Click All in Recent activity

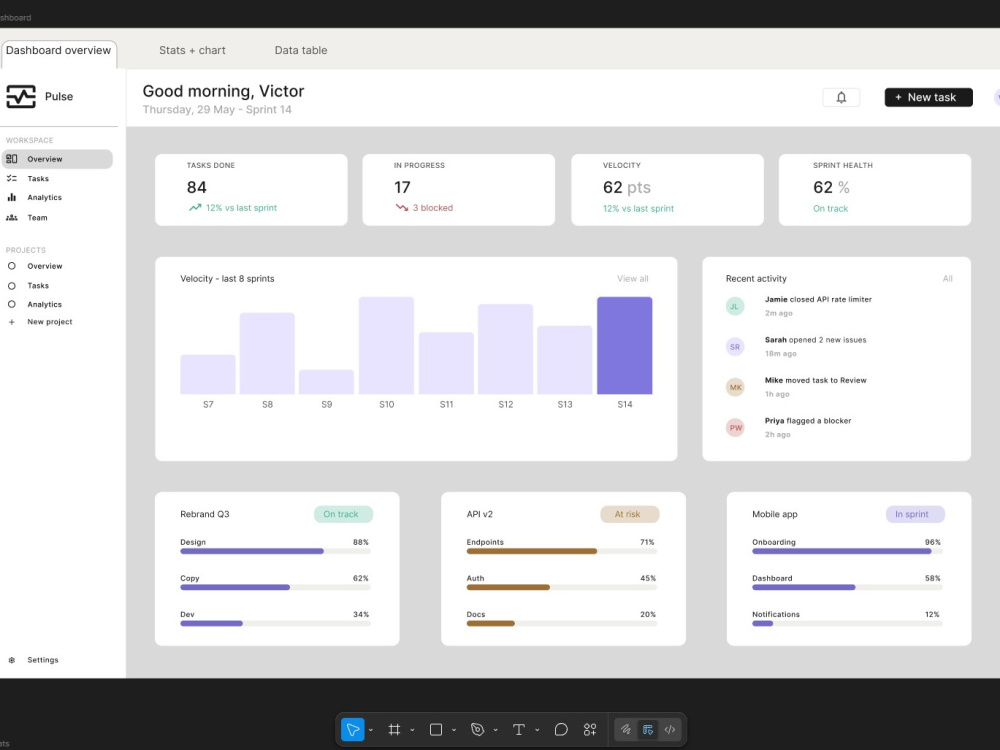coord(947,279)
